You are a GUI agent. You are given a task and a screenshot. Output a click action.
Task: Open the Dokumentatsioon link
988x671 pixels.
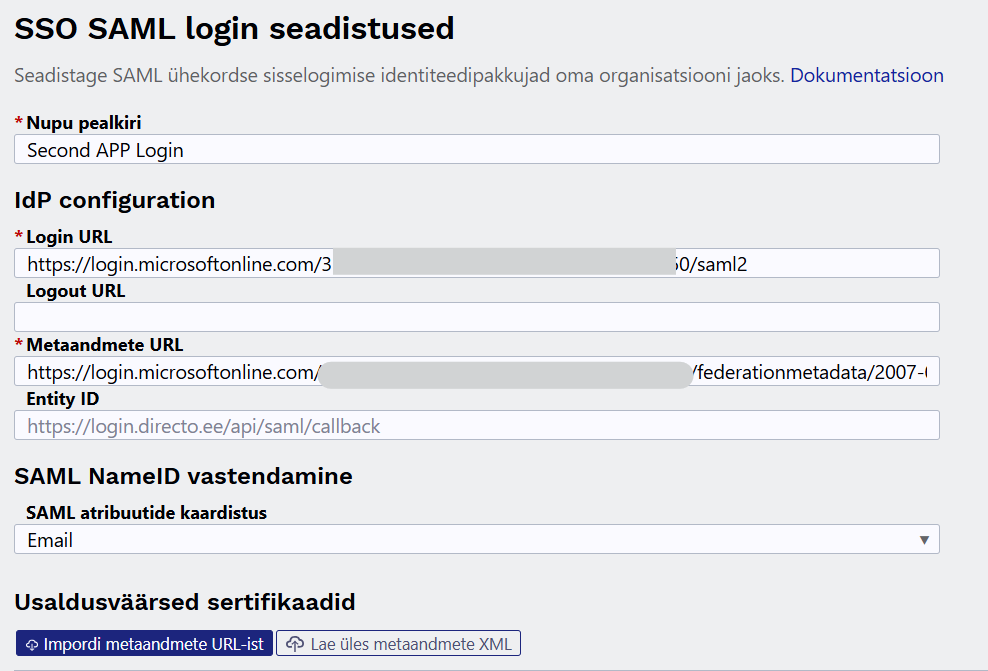coord(866,76)
